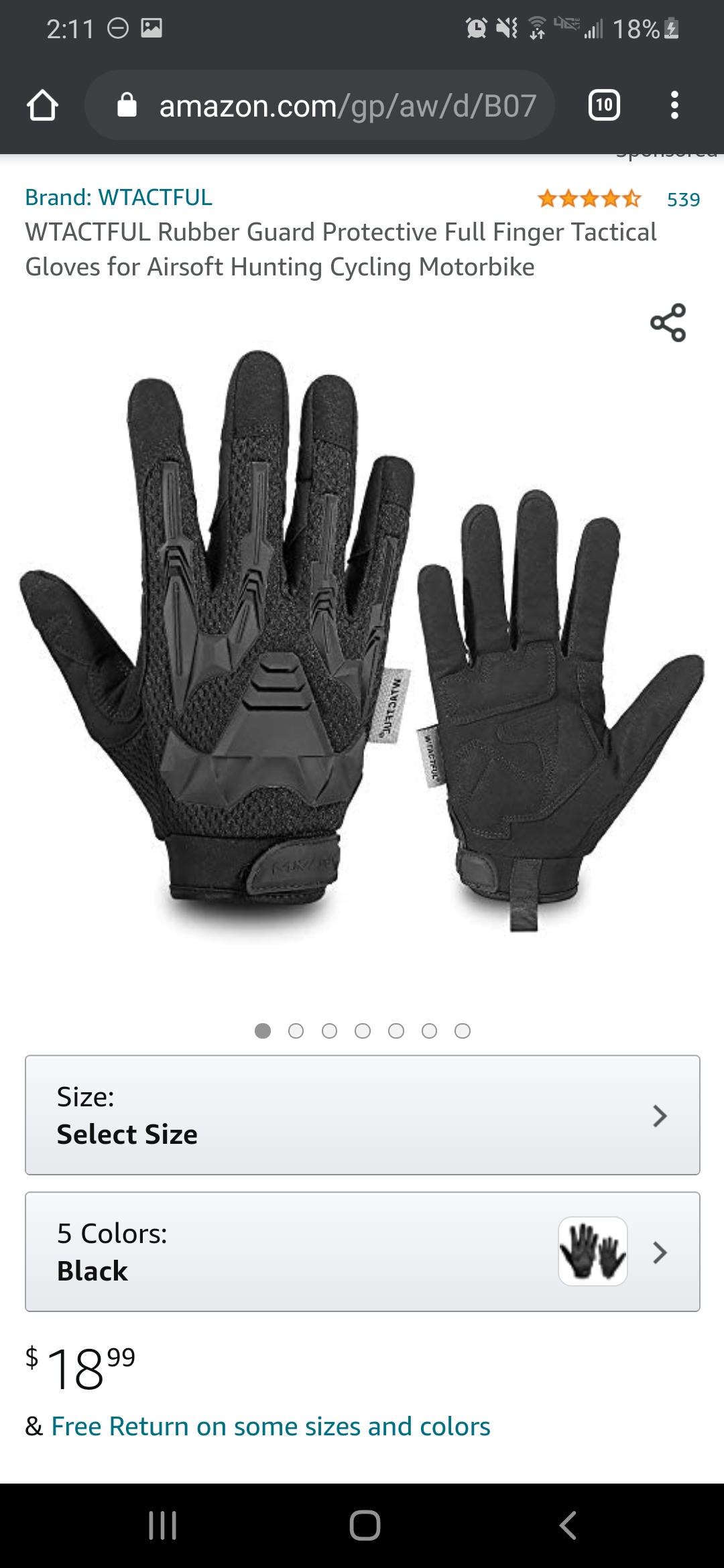Open the Select Size dropdown
Viewport: 724px width, 1568px height.
pos(363,1115)
